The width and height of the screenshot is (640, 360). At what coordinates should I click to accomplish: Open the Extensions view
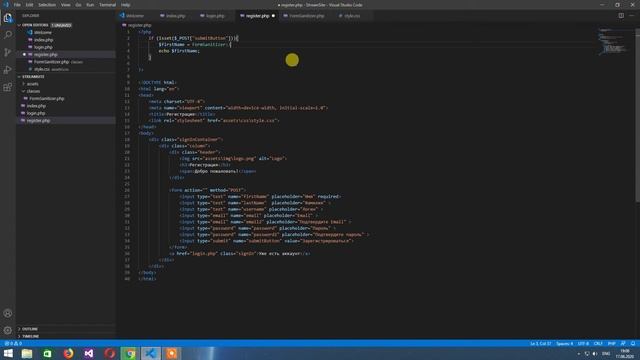(8, 87)
